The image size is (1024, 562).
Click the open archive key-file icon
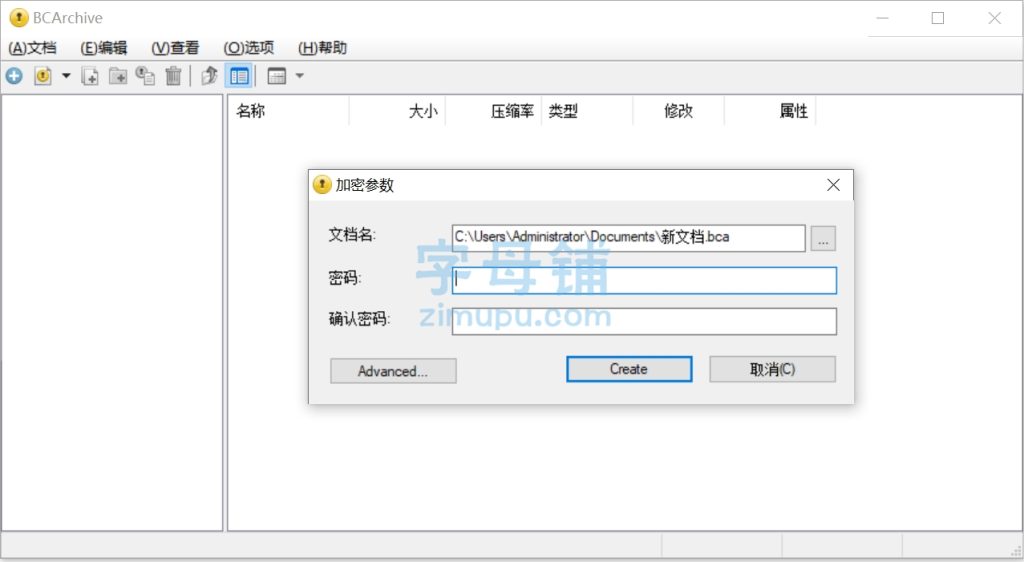coord(42,76)
